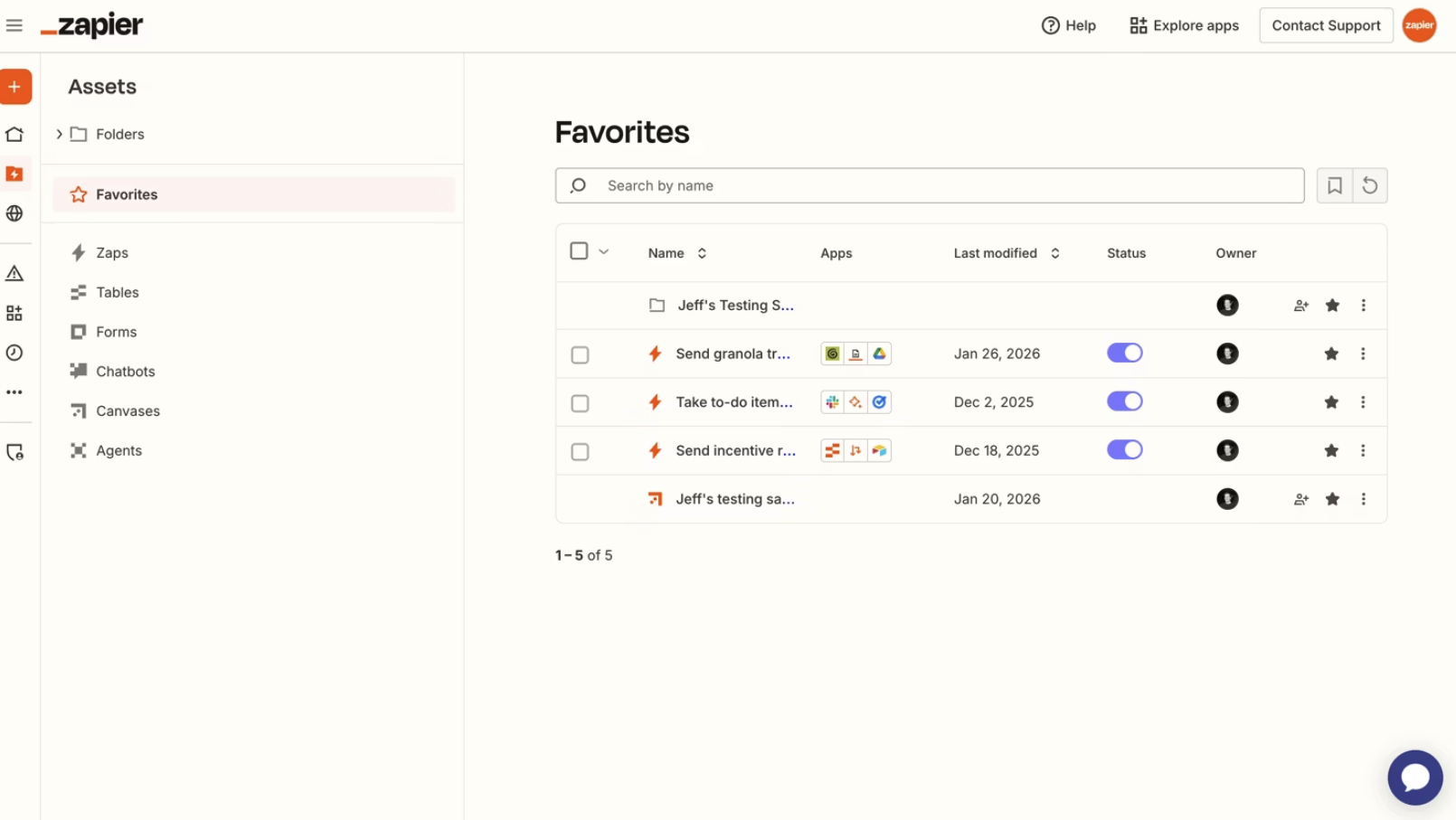Select Tables in the Assets sidebar
1456x820 pixels.
click(117, 292)
